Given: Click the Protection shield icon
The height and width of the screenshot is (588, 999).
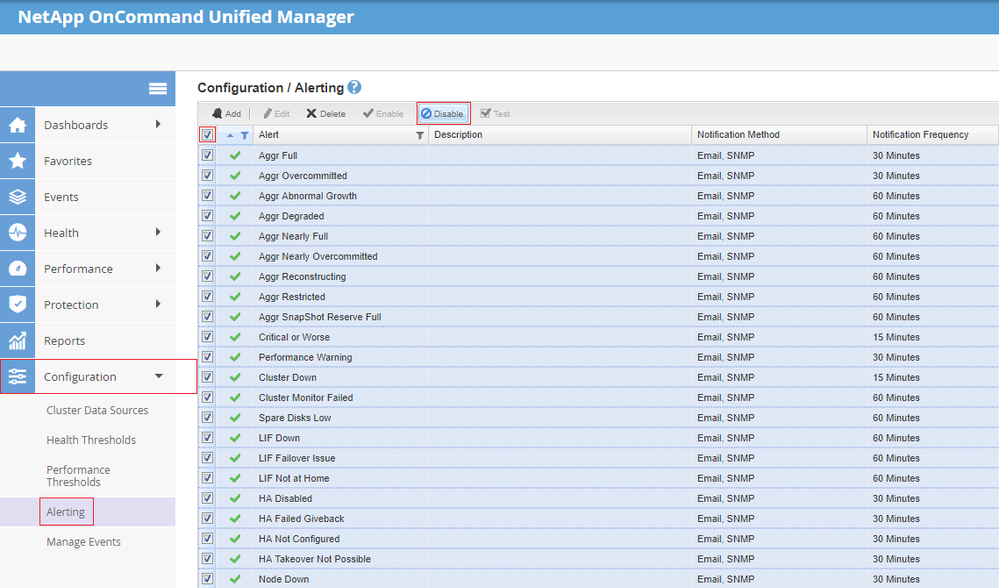Looking at the screenshot, I should (18, 305).
